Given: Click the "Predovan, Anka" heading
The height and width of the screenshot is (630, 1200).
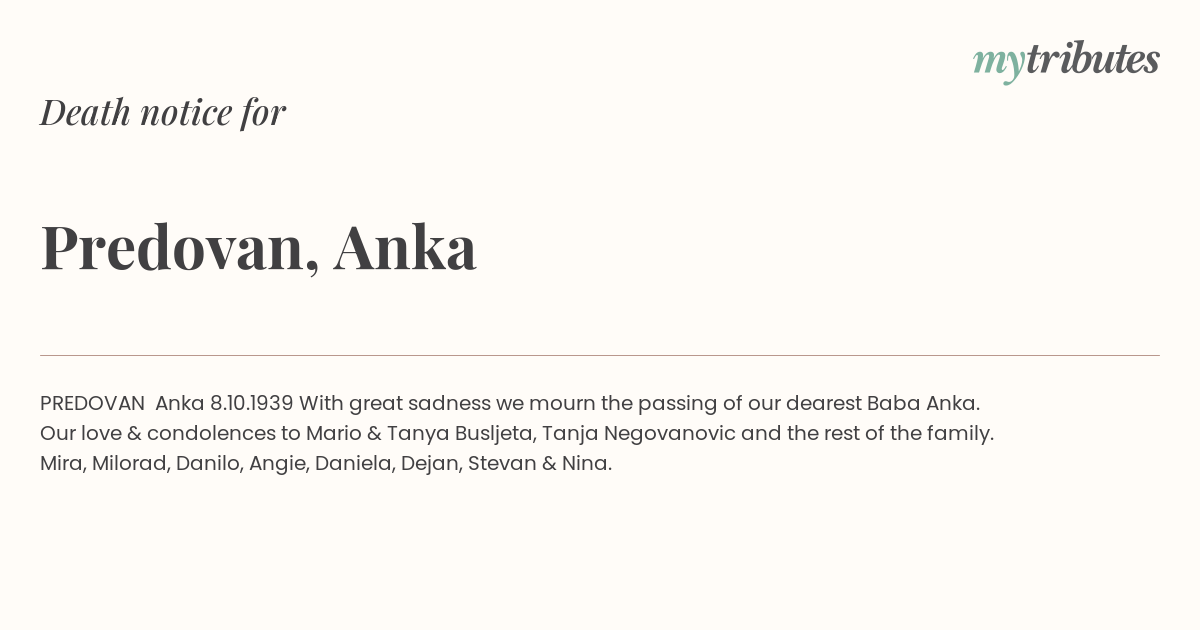Looking at the screenshot, I should tap(258, 247).
